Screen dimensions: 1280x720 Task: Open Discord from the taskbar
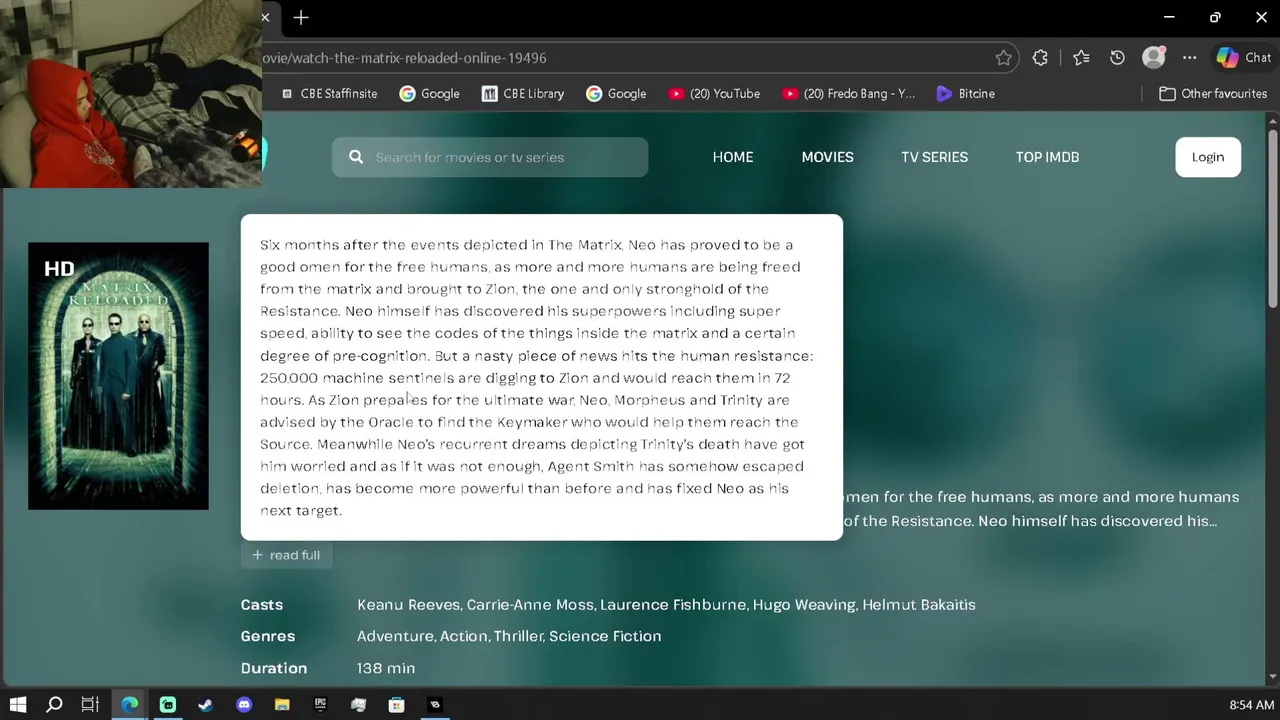(244, 705)
